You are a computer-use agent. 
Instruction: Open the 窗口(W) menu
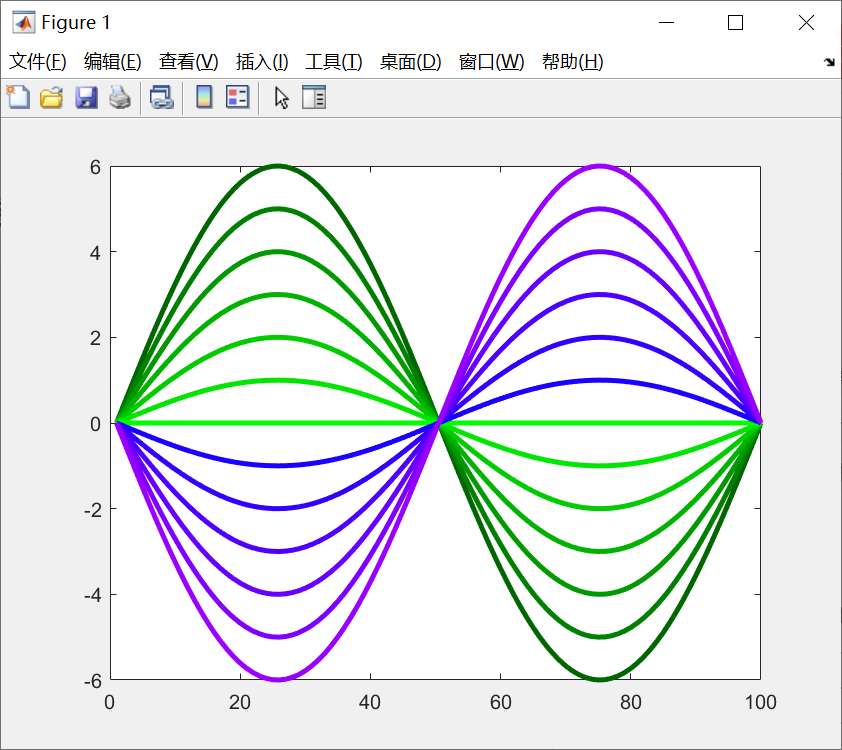(491, 62)
